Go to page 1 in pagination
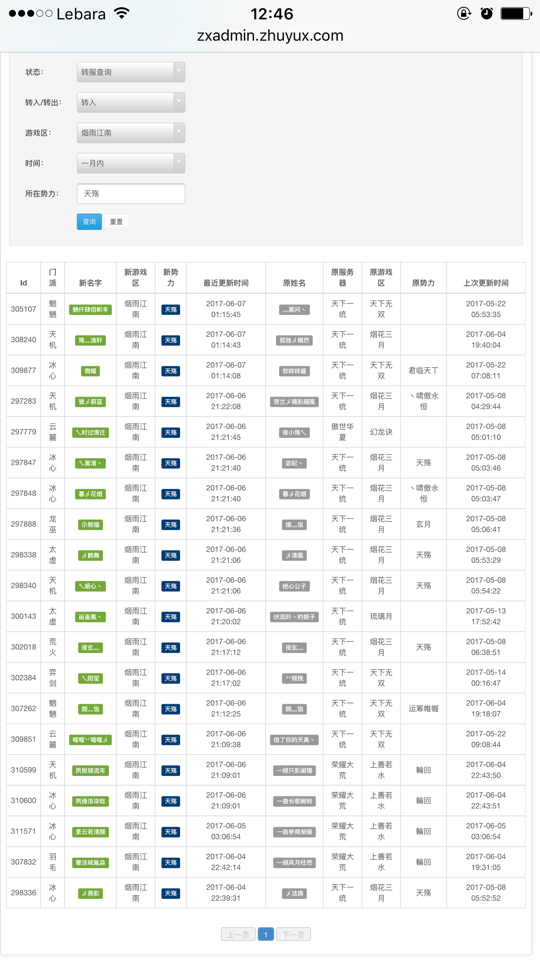This screenshot has height=960, width=540. (266, 934)
